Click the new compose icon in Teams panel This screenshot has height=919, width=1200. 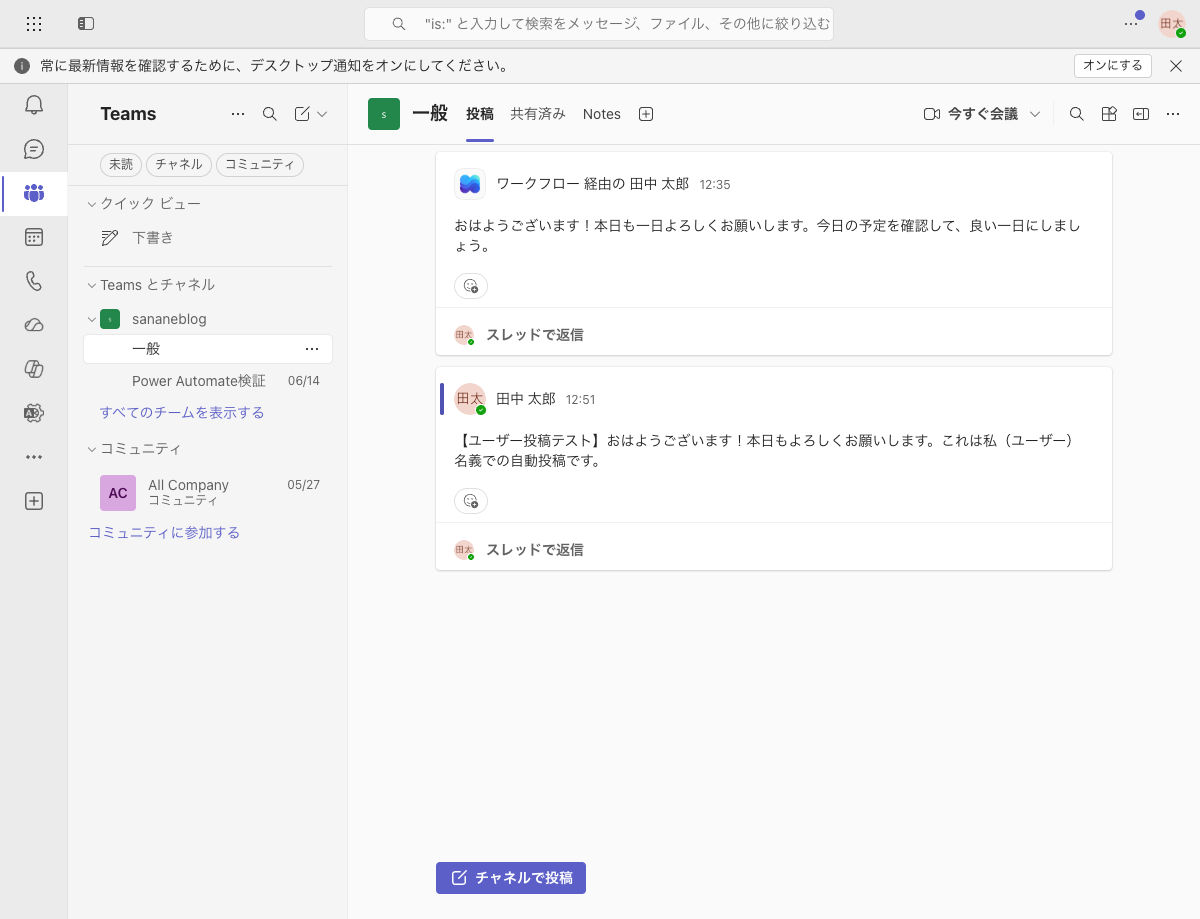[302, 114]
